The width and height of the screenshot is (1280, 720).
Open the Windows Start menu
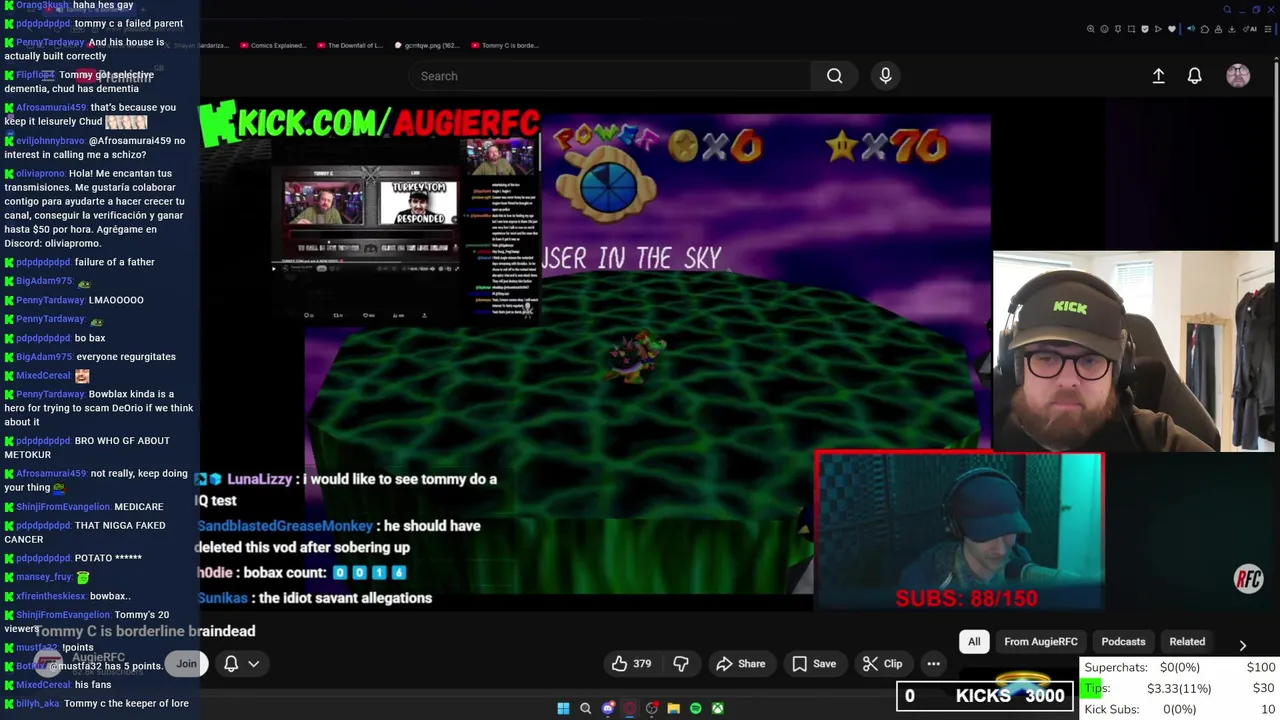pyautogui.click(x=563, y=709)
